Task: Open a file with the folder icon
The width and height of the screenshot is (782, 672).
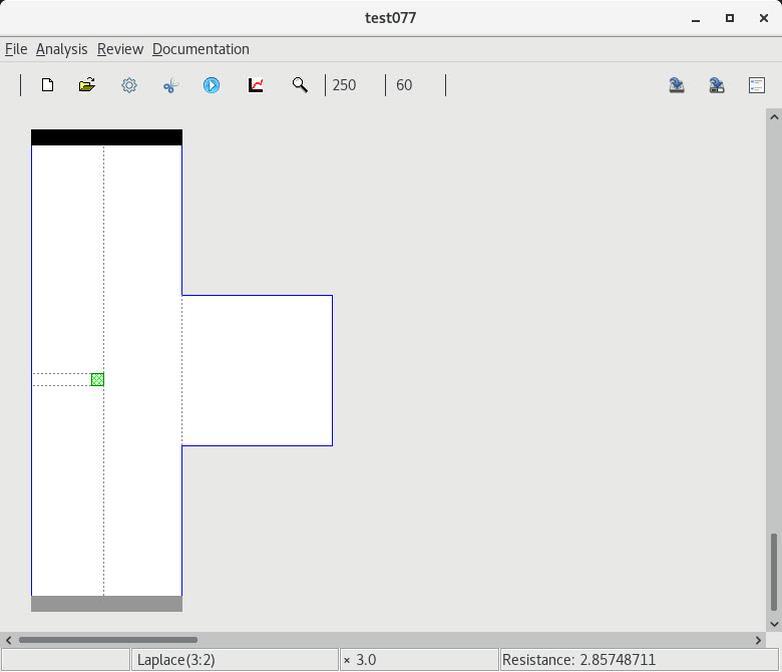Action: tap(87, 85)
